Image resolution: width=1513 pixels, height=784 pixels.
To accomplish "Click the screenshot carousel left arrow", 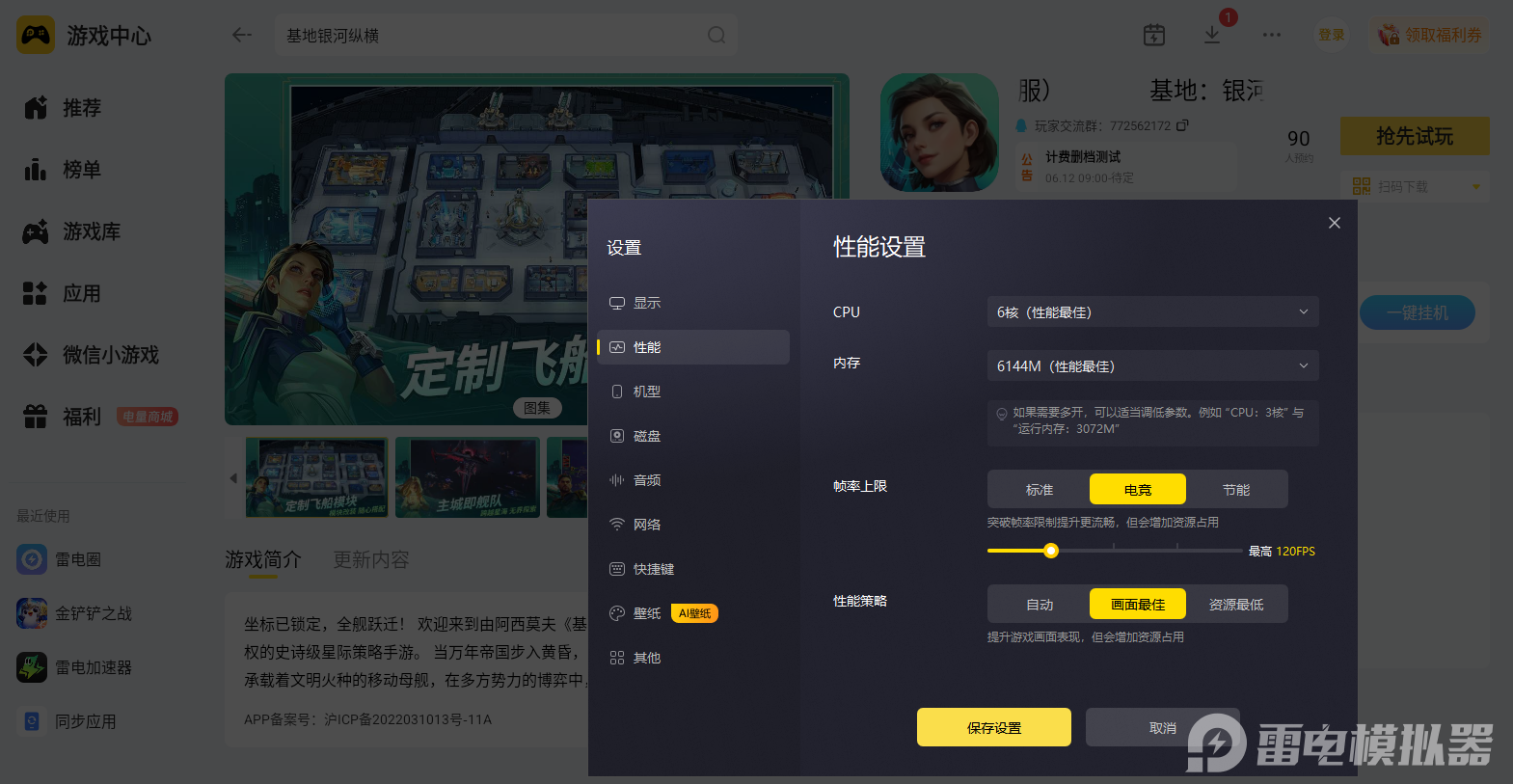I will click(233, 477).
